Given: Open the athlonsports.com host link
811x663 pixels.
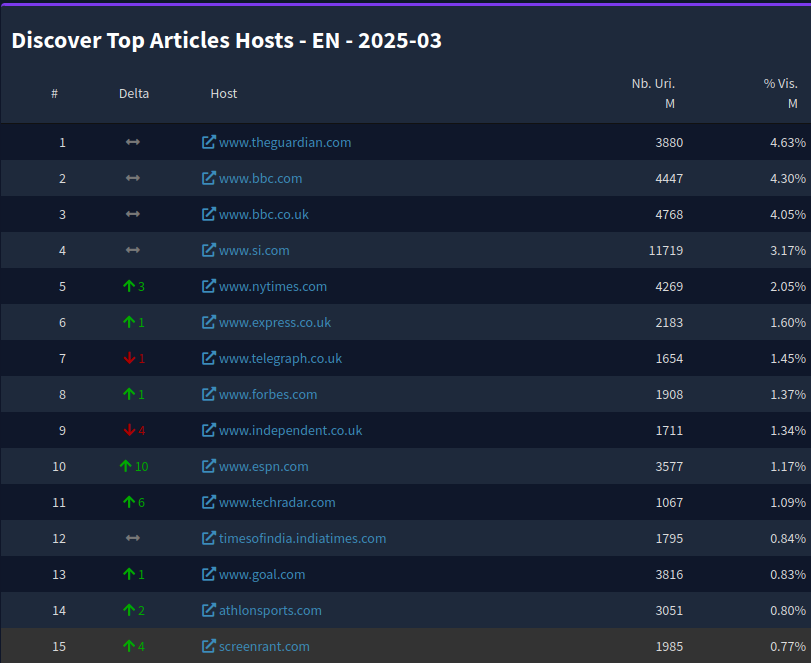Looking at the screenshot, I should pyautogui.click(x=271, y=610).
